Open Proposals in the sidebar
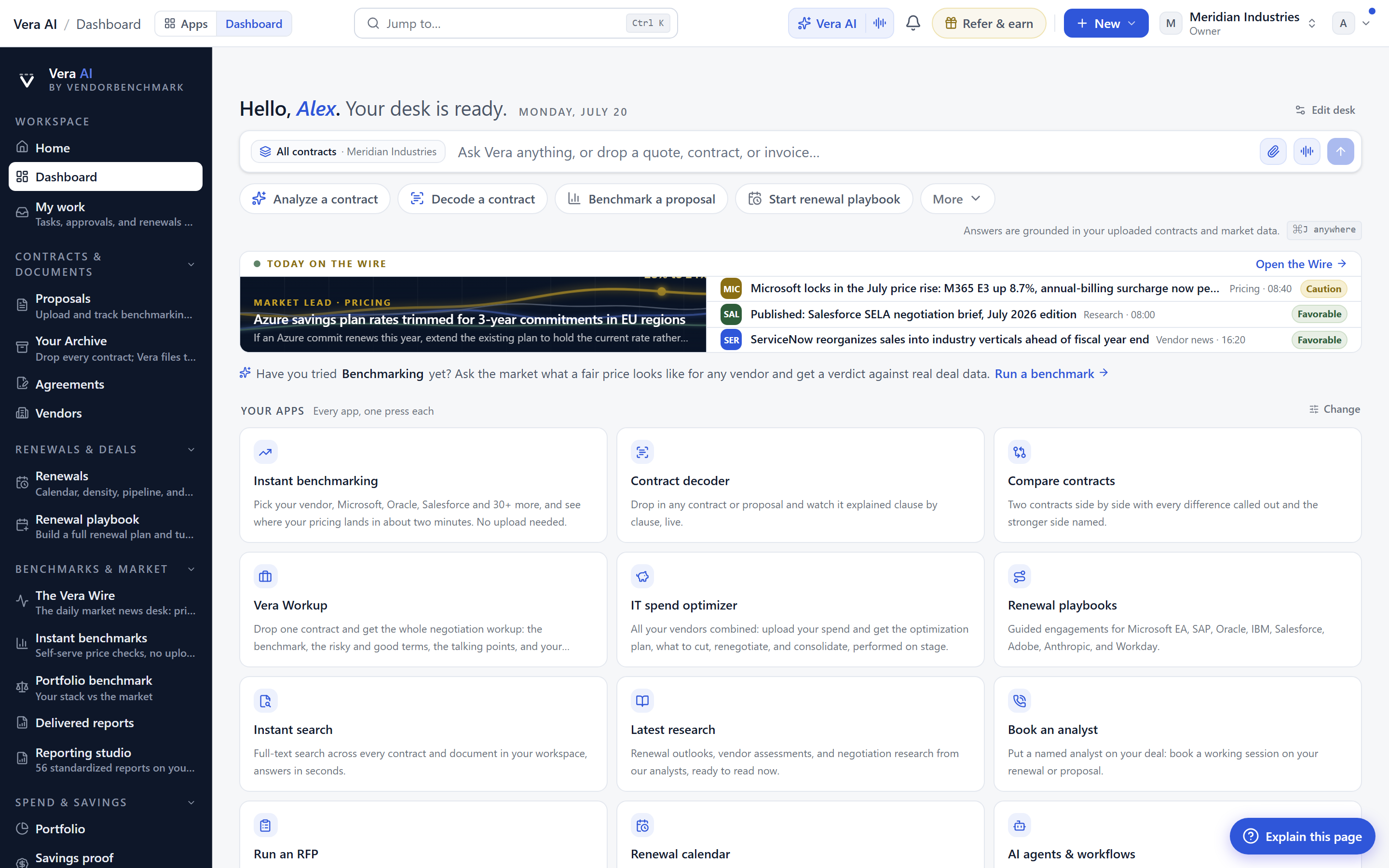The height and width of the screenshot is (868, 1389). 106,306
